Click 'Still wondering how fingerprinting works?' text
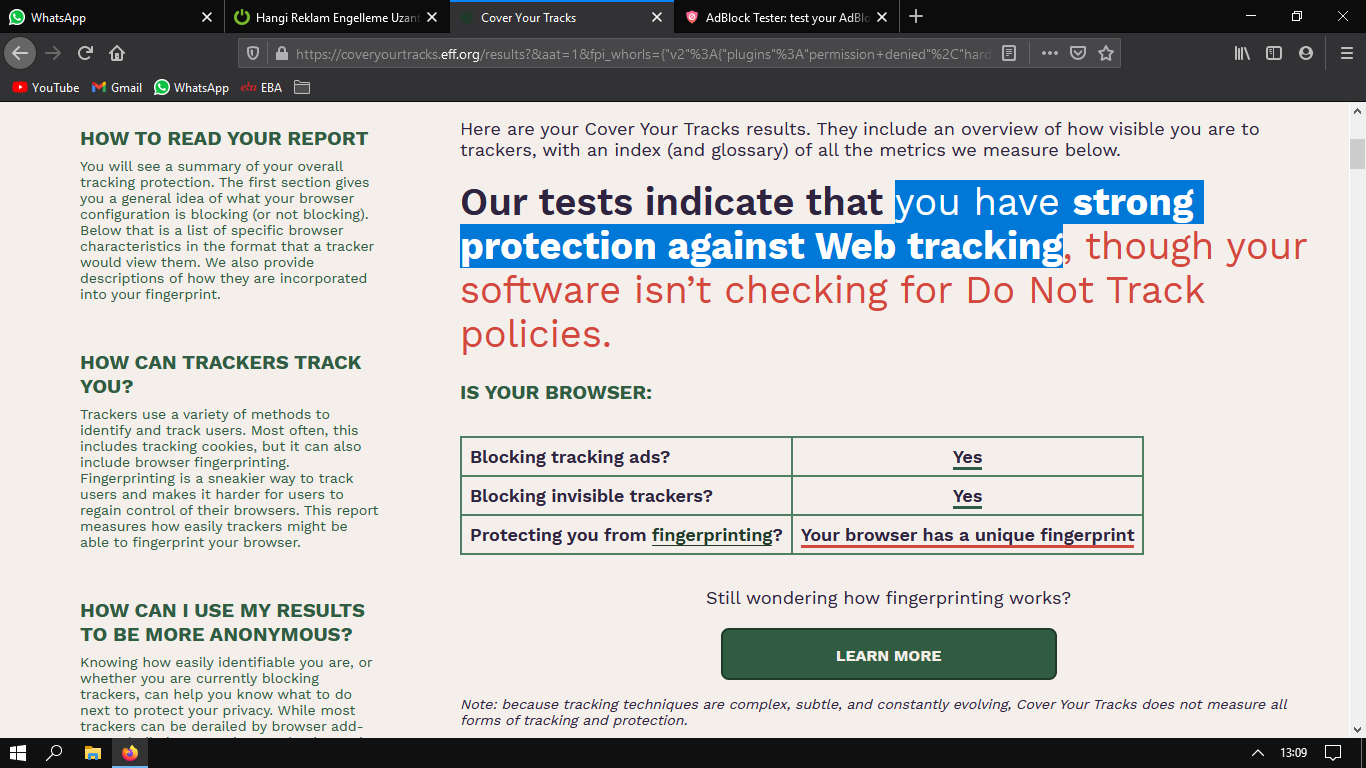This screenshot has height=768, width=1366. (x=888, y=598)
